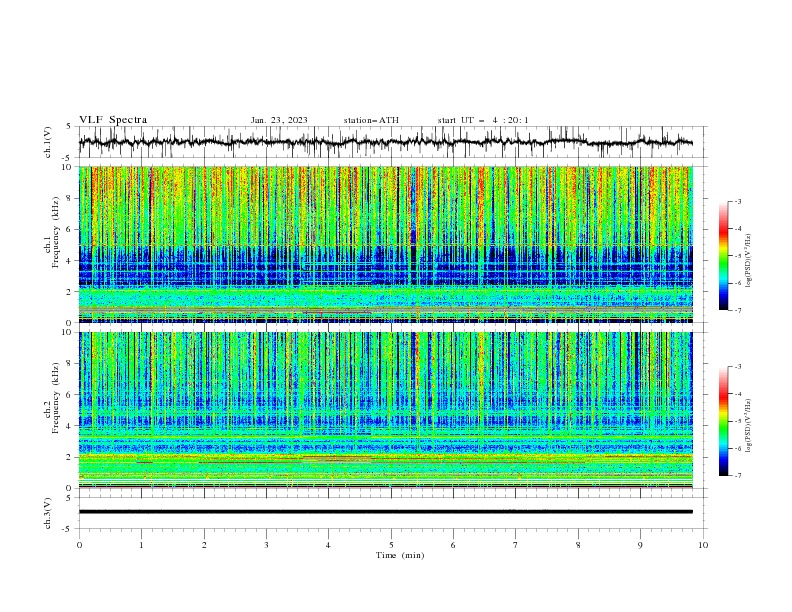Click the "6" kHz tick of ch.2 spectrogram
The height and width of the screenshot is (612, 792).
pyautogui.click(x=70, y=394)
